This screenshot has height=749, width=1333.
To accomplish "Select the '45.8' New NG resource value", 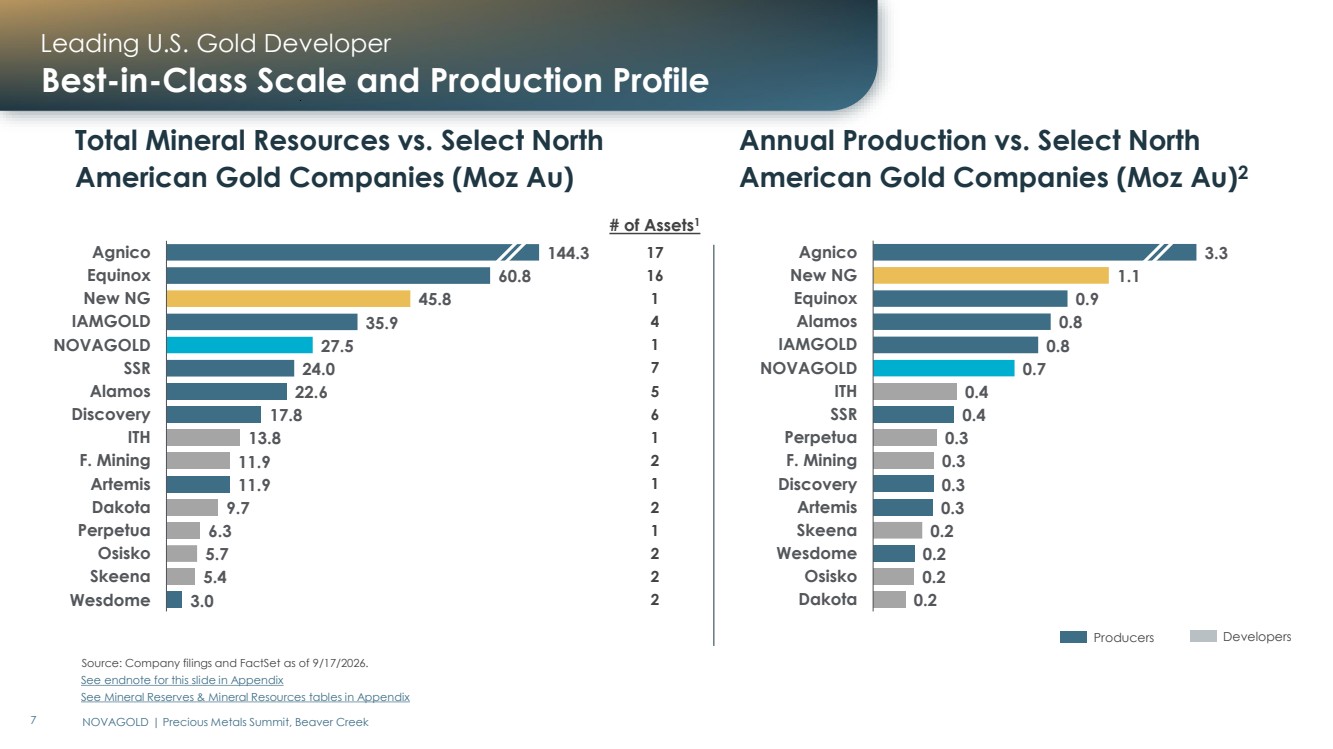I will [x=435, y=300].
